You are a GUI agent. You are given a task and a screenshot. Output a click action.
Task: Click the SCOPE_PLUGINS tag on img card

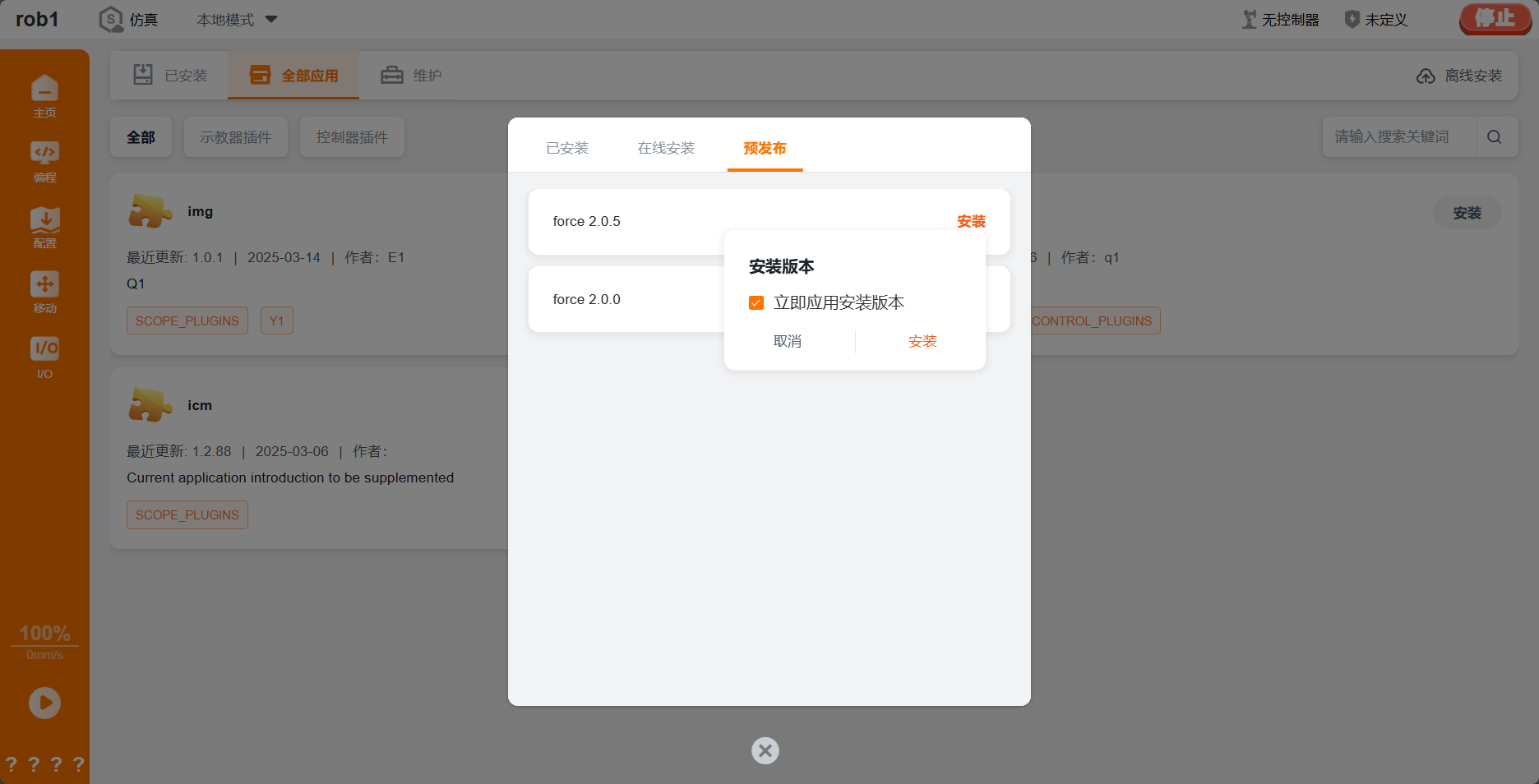(x=187, y=321)
